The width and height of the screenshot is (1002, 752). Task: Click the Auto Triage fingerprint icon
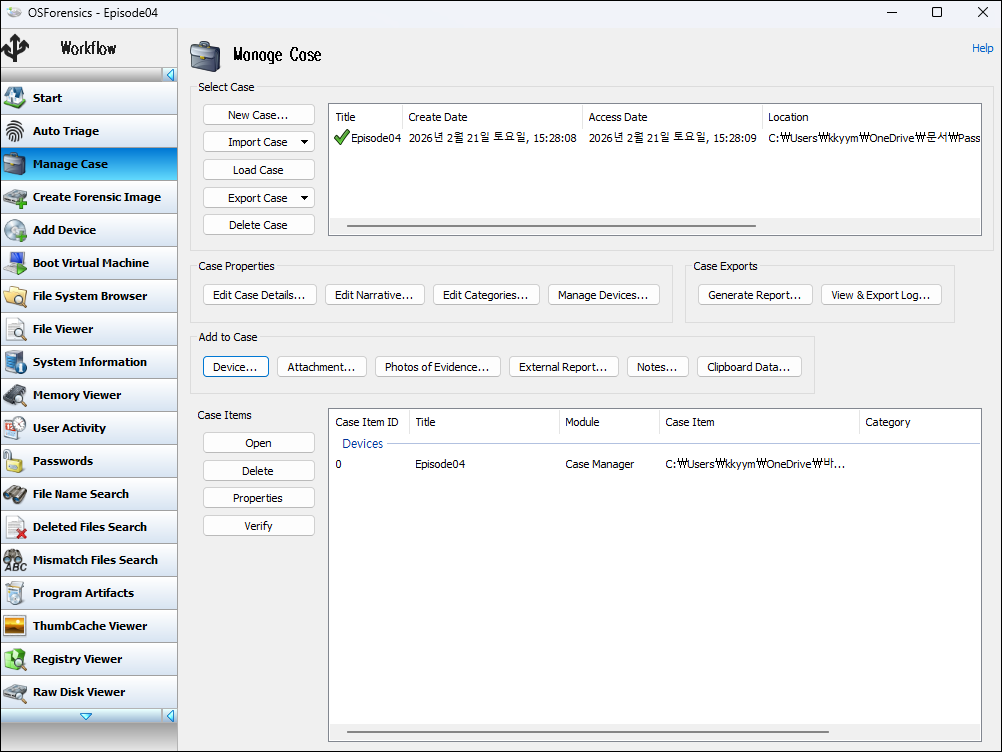tap(15, 131)
